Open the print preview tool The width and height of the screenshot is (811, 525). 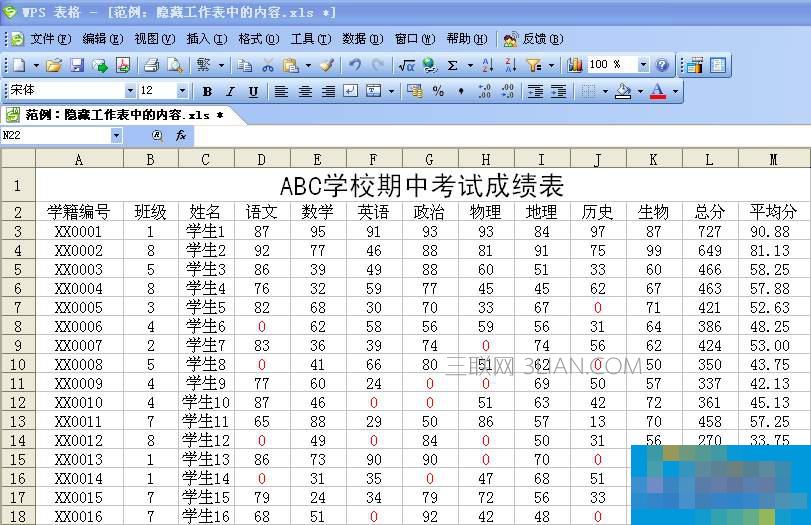click(174, 65)
